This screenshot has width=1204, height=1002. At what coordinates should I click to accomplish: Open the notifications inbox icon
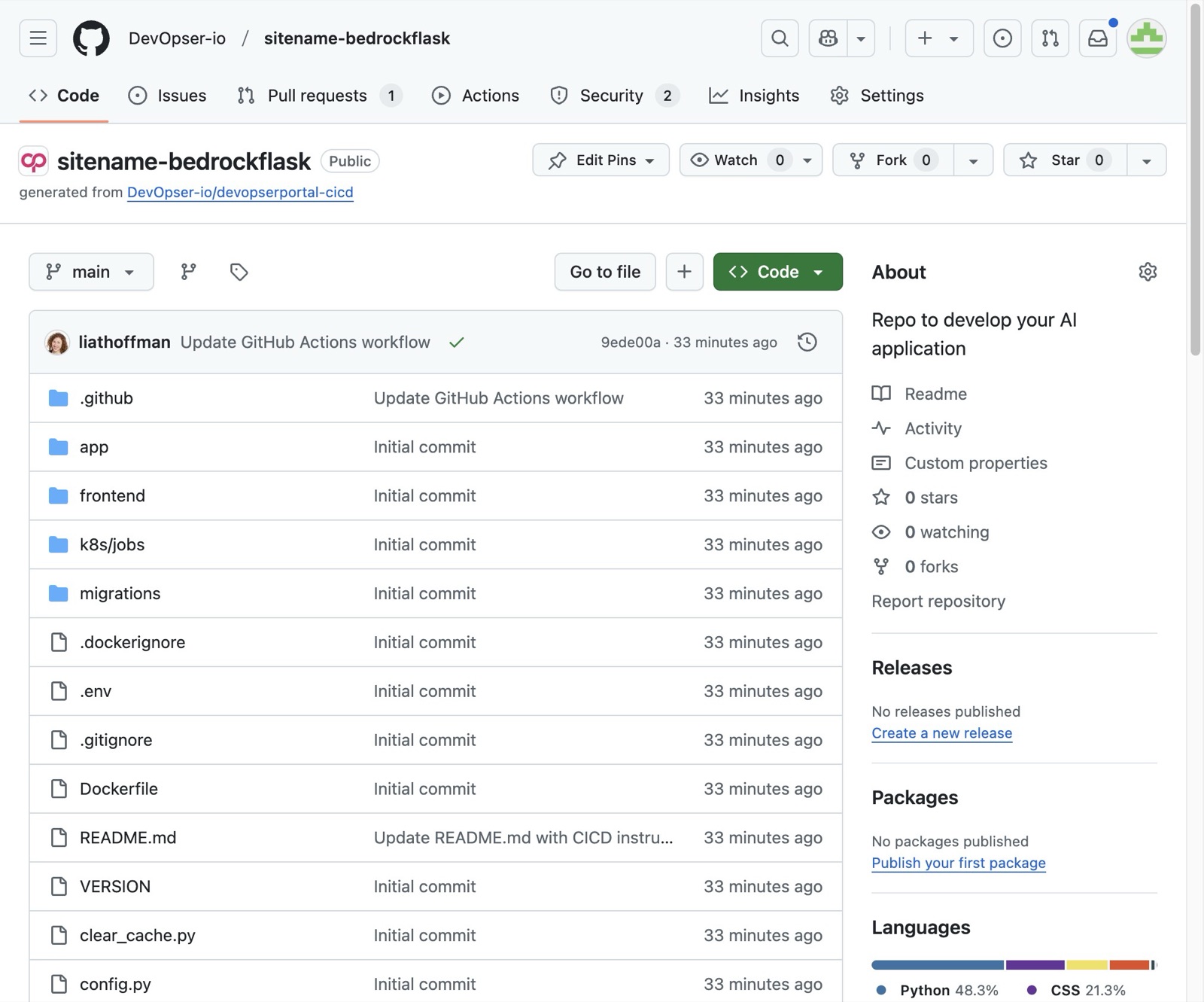click(x=1098, y=38)
